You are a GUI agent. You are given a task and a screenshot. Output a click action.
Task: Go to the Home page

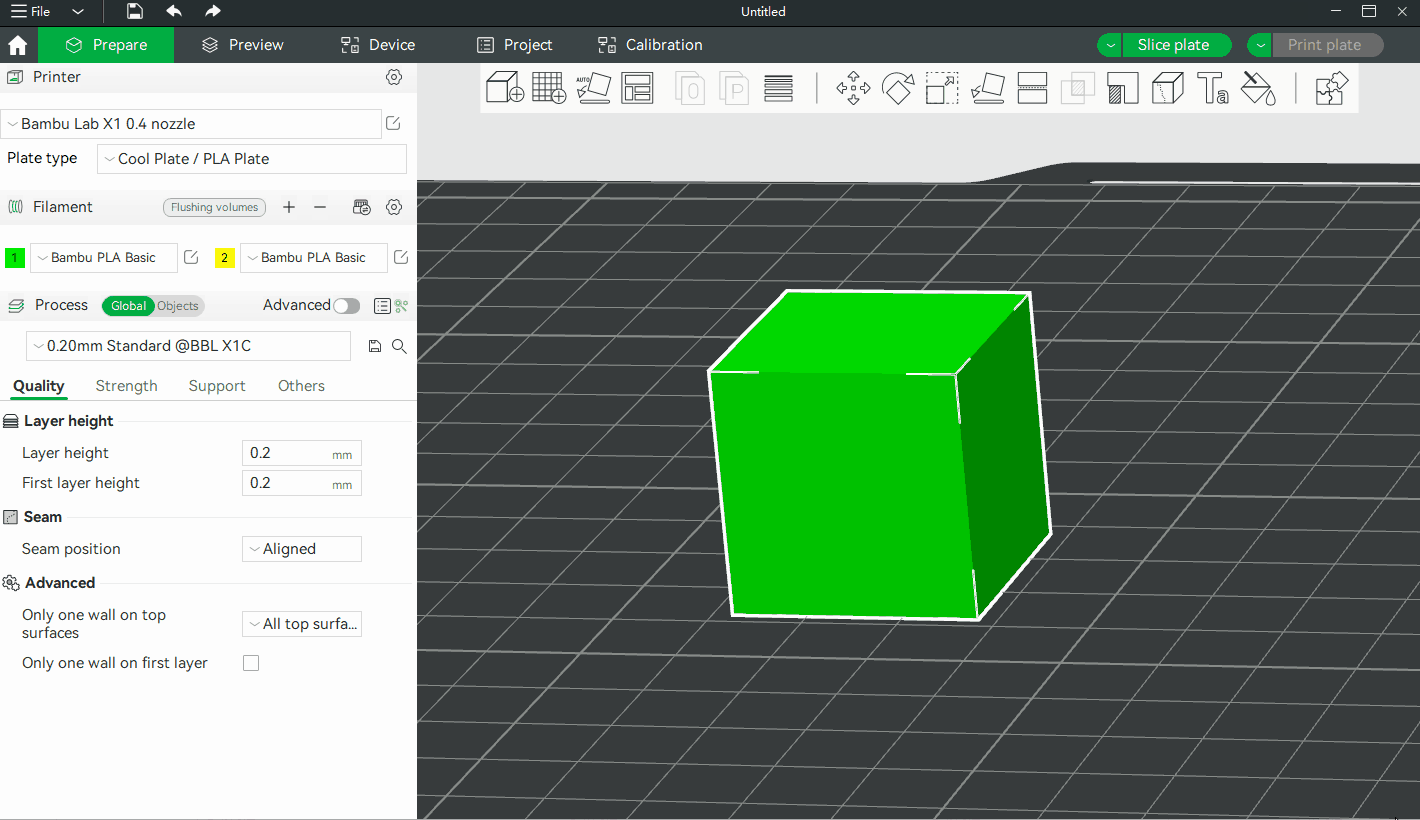(17, 45)
